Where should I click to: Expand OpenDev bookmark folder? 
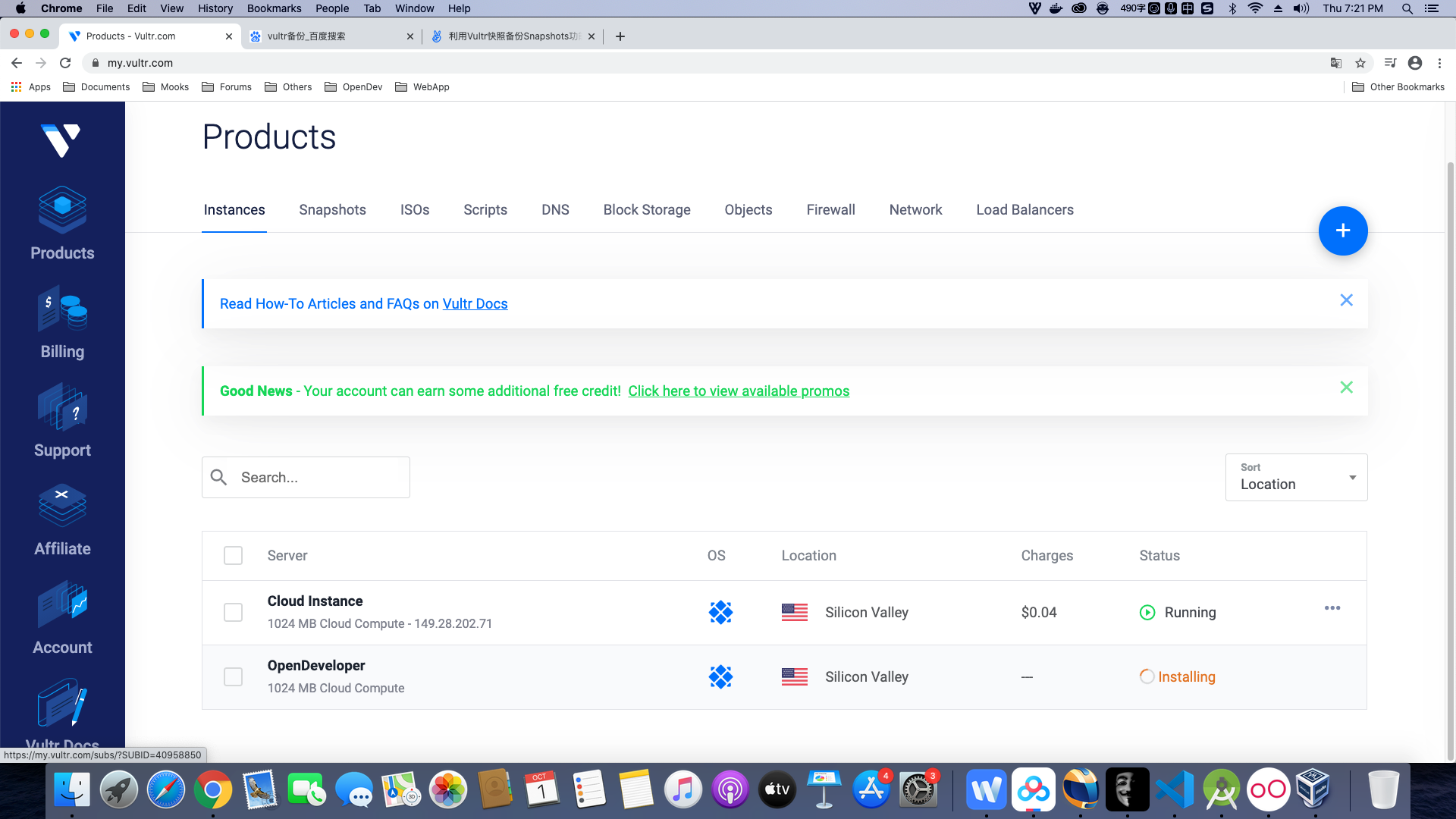pyautogui.click(x=353, y=87)
